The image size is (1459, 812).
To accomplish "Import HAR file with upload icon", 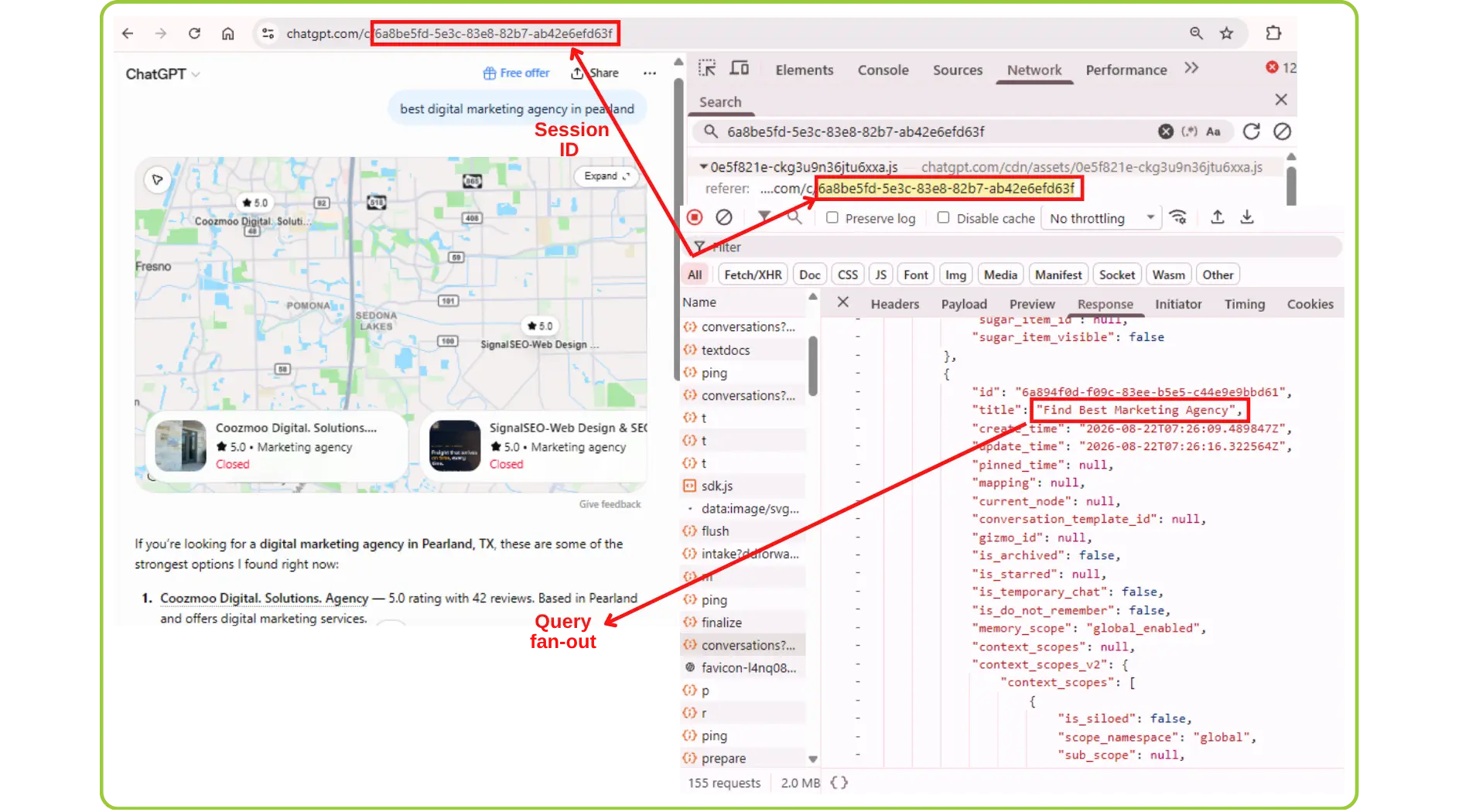I will (x=1217, y=217).
